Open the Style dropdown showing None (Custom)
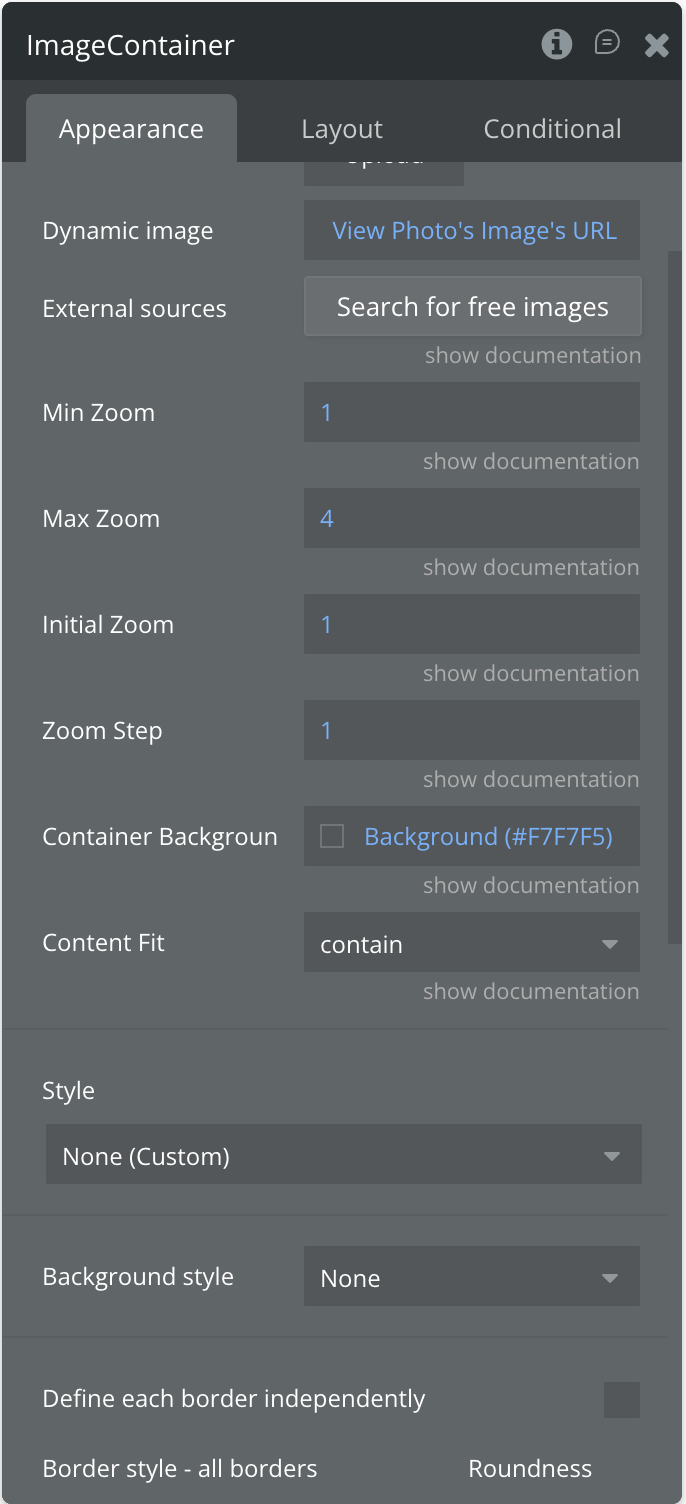 coord(343,1156)
